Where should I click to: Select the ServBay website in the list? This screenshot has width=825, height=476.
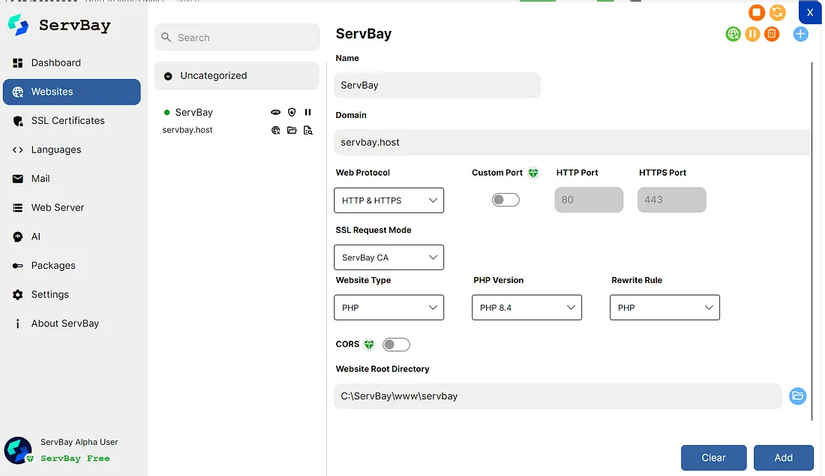click(x=194, y=112)
